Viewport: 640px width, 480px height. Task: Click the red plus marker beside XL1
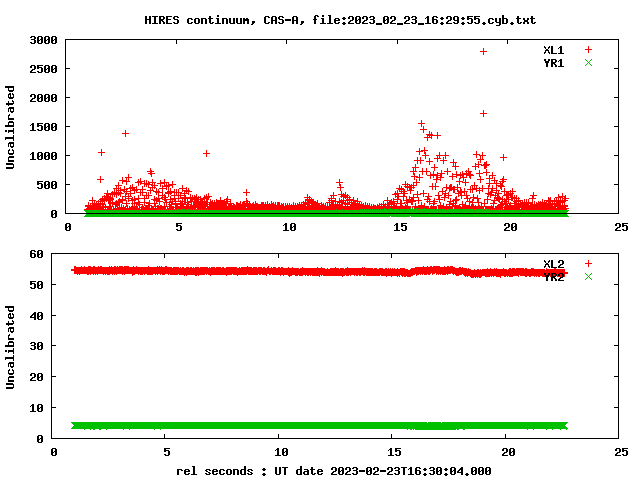[x=588, y=50]
